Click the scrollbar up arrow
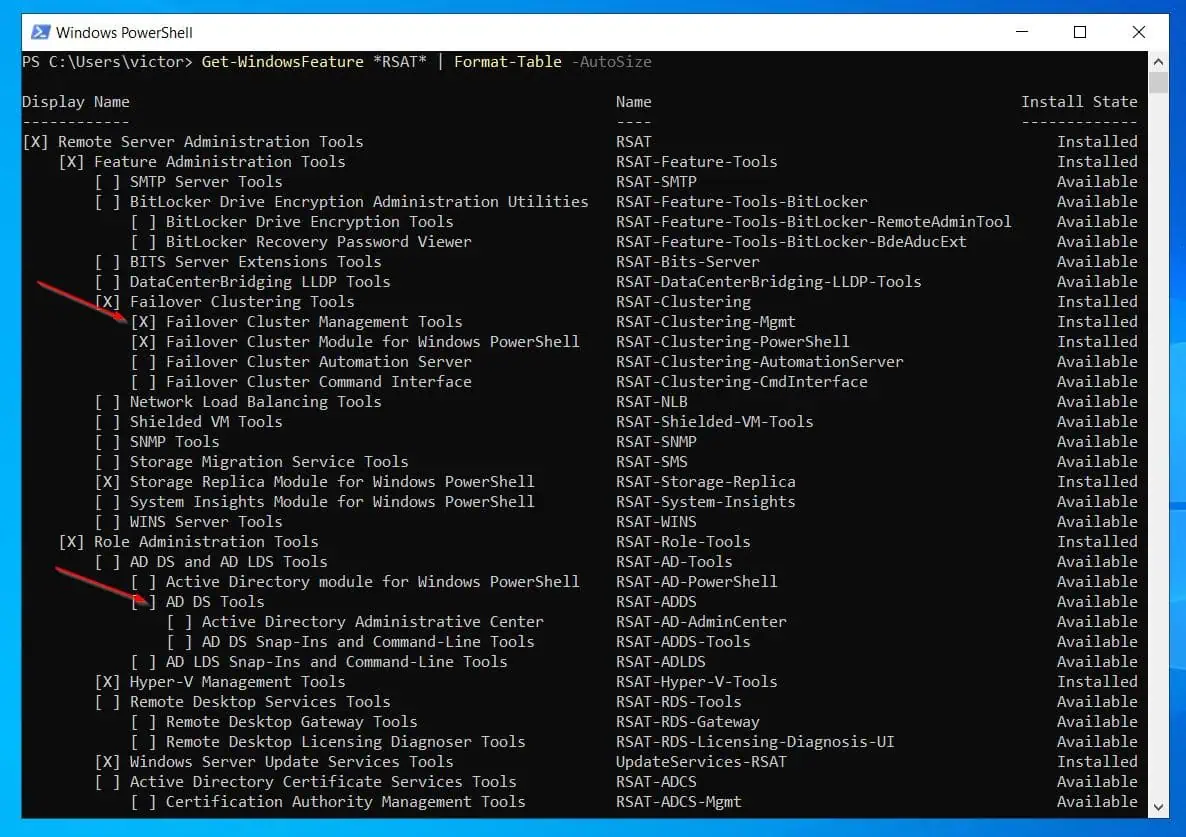 [x=1158, y=61]
